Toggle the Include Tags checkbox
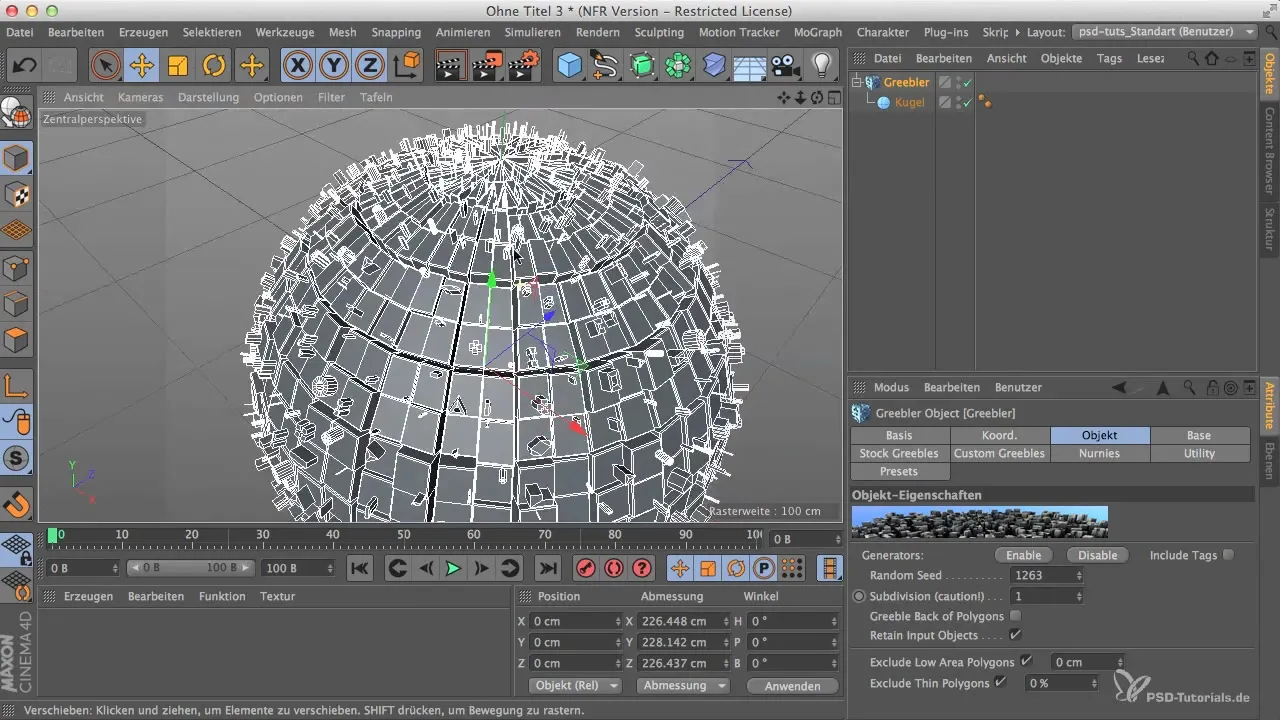Viewport: 1280px width, 720px height. pos(1229,555)
